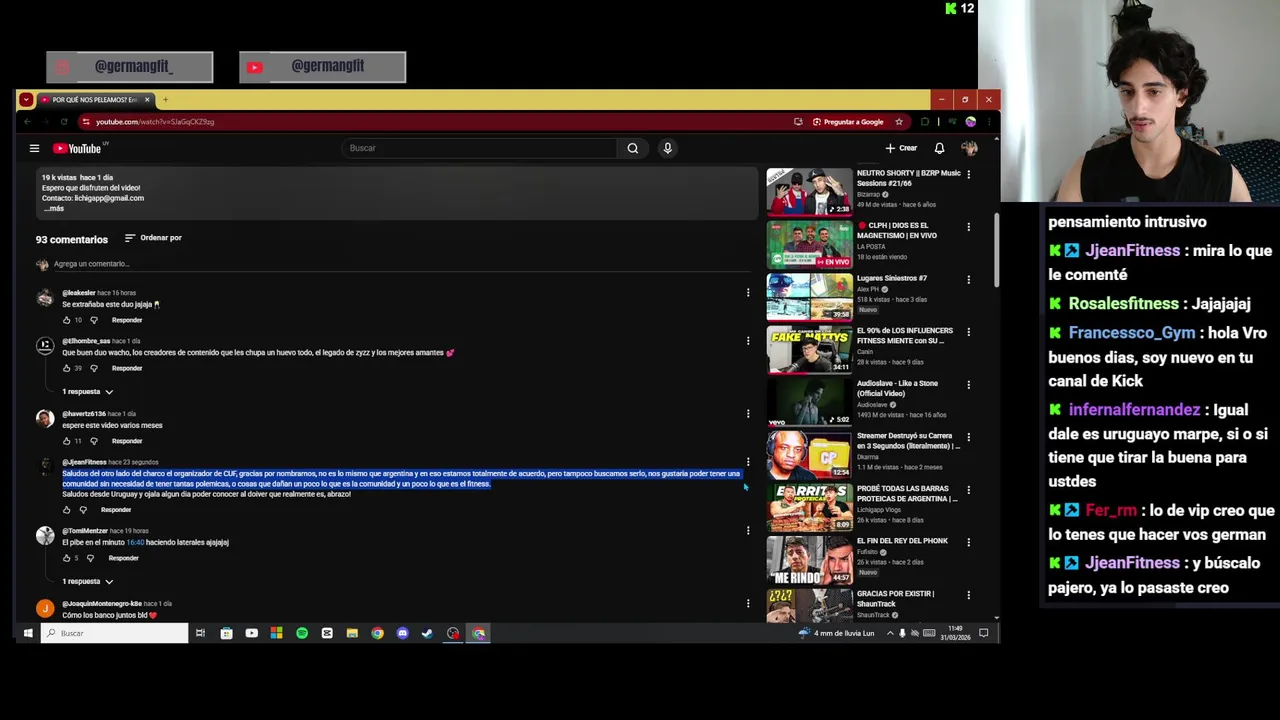Screen dimensions: 1280x720
Task: Open the Crear upload menu
Action: (x=901, y=148)
